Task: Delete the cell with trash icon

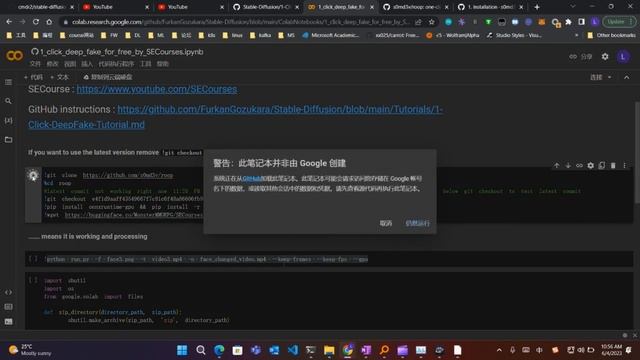Action: [x=613, y=165]
